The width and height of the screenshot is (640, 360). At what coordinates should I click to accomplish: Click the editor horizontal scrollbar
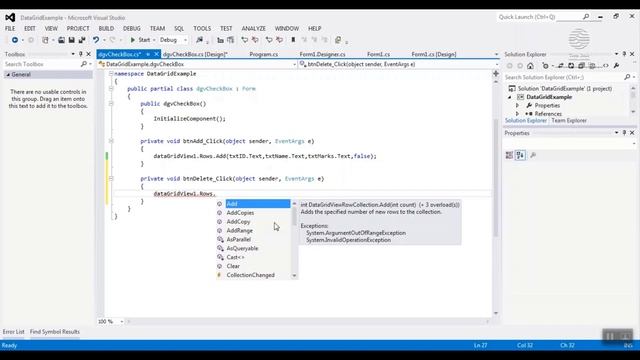pos(308,322)
